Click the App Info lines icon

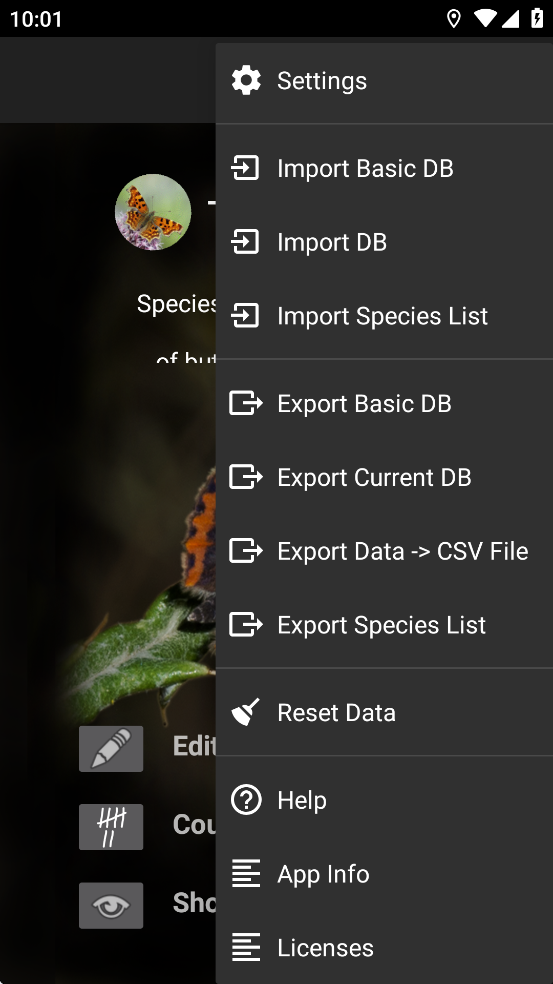click(x=246, y=874)
